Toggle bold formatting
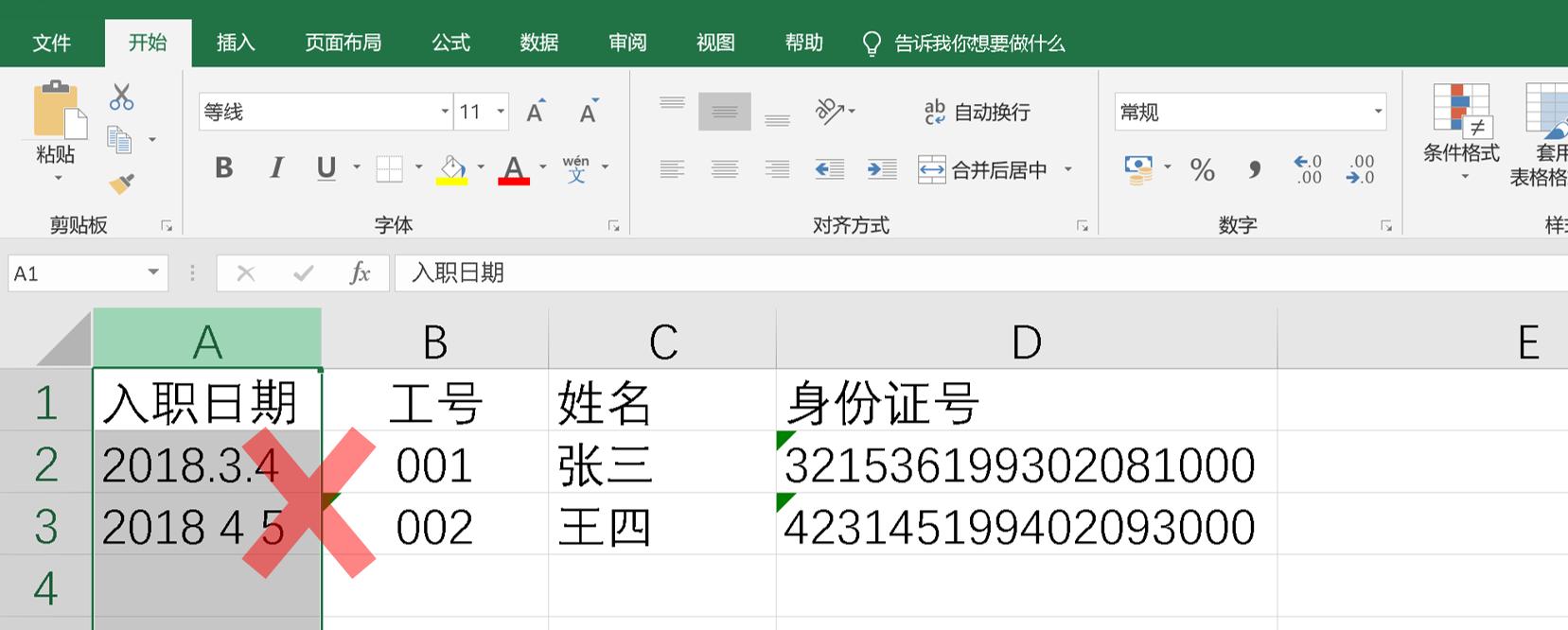Viewport: 1568px width, 630px height. [224, 168]
